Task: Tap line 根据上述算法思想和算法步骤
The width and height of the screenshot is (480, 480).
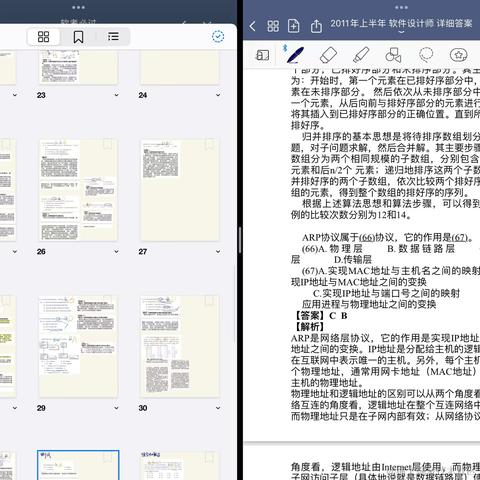Action: 391,203
